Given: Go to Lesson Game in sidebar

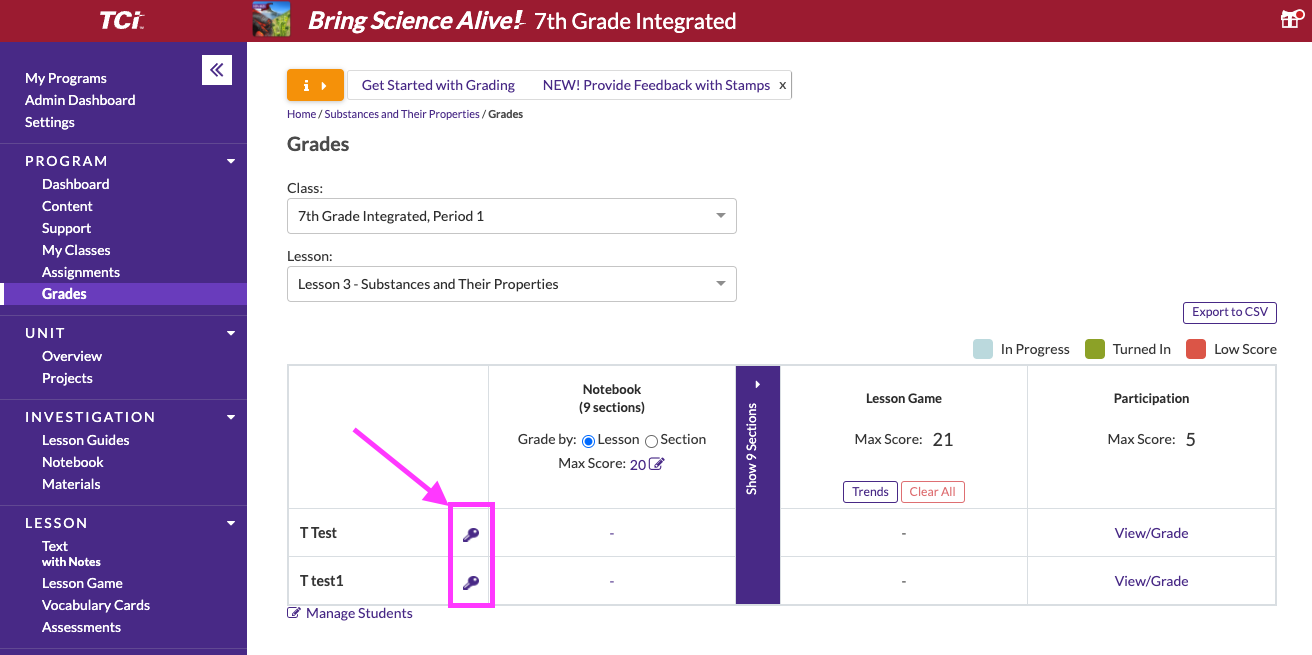Looking at the screenshot, I should tap(82, 583).
